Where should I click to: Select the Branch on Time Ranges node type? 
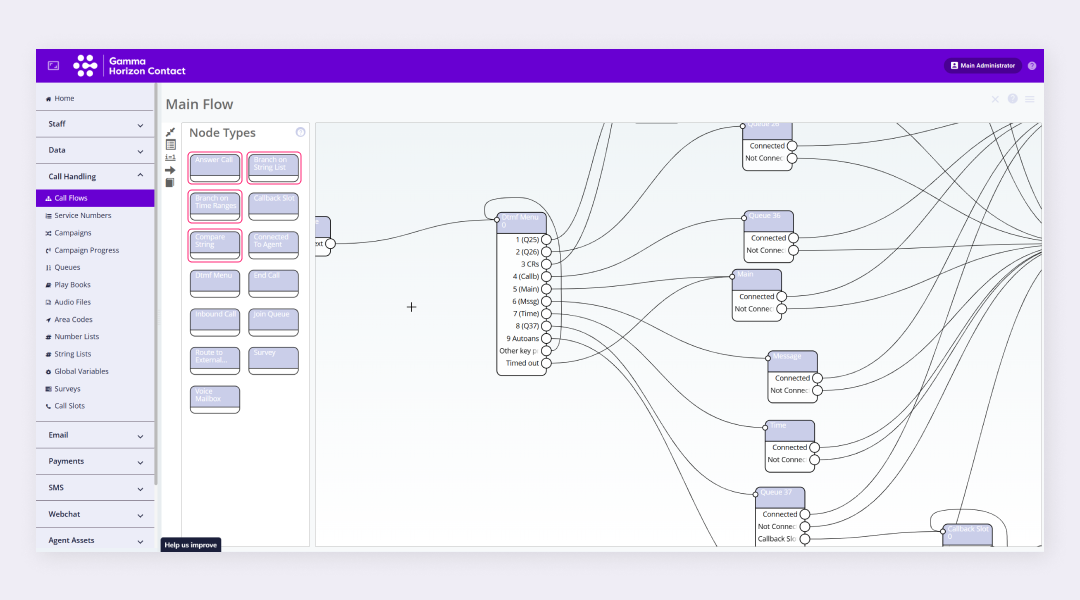(x=215, y=206)
